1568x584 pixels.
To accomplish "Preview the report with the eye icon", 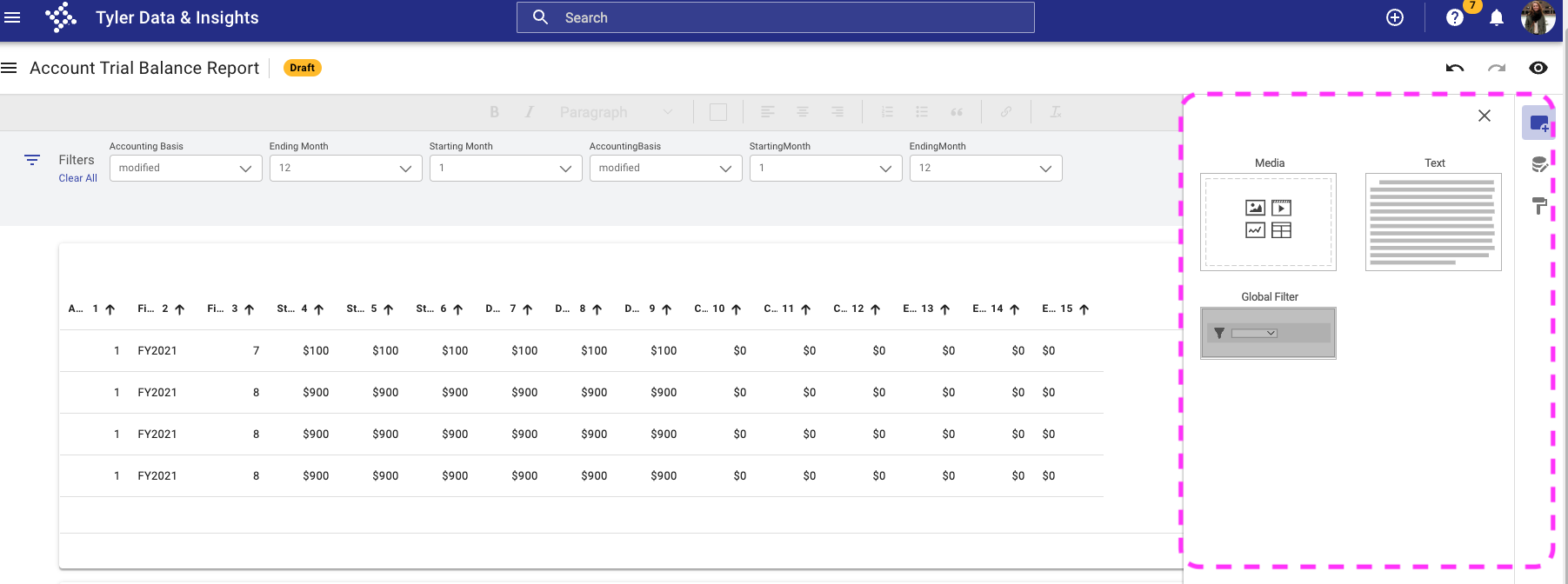I will 1538,68.
